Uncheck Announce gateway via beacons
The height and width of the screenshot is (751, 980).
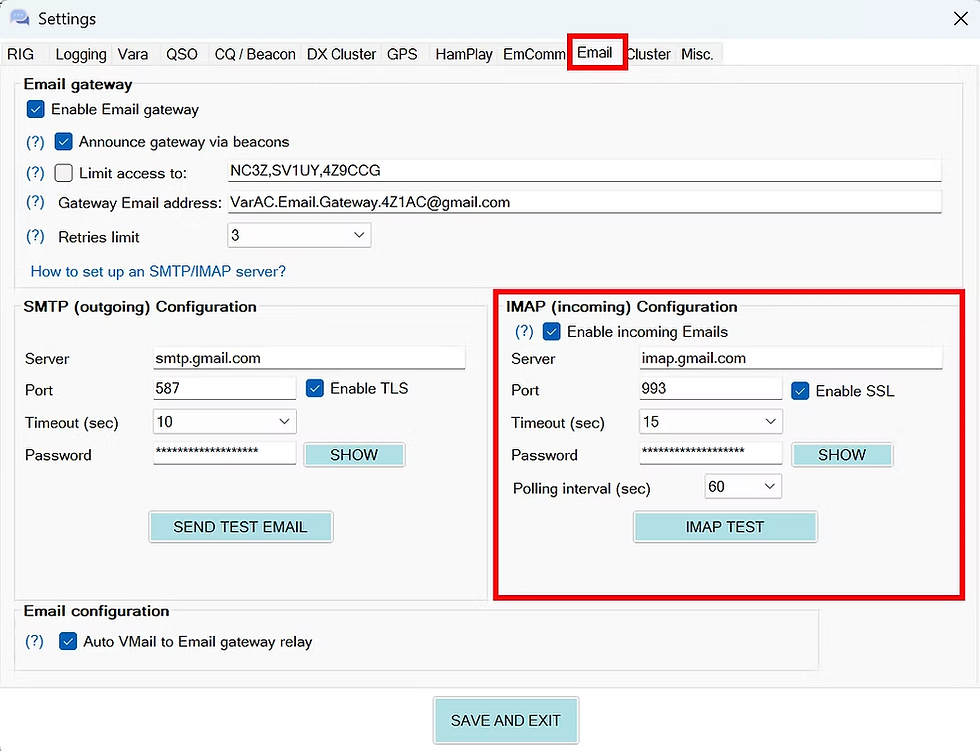(64, 142)
